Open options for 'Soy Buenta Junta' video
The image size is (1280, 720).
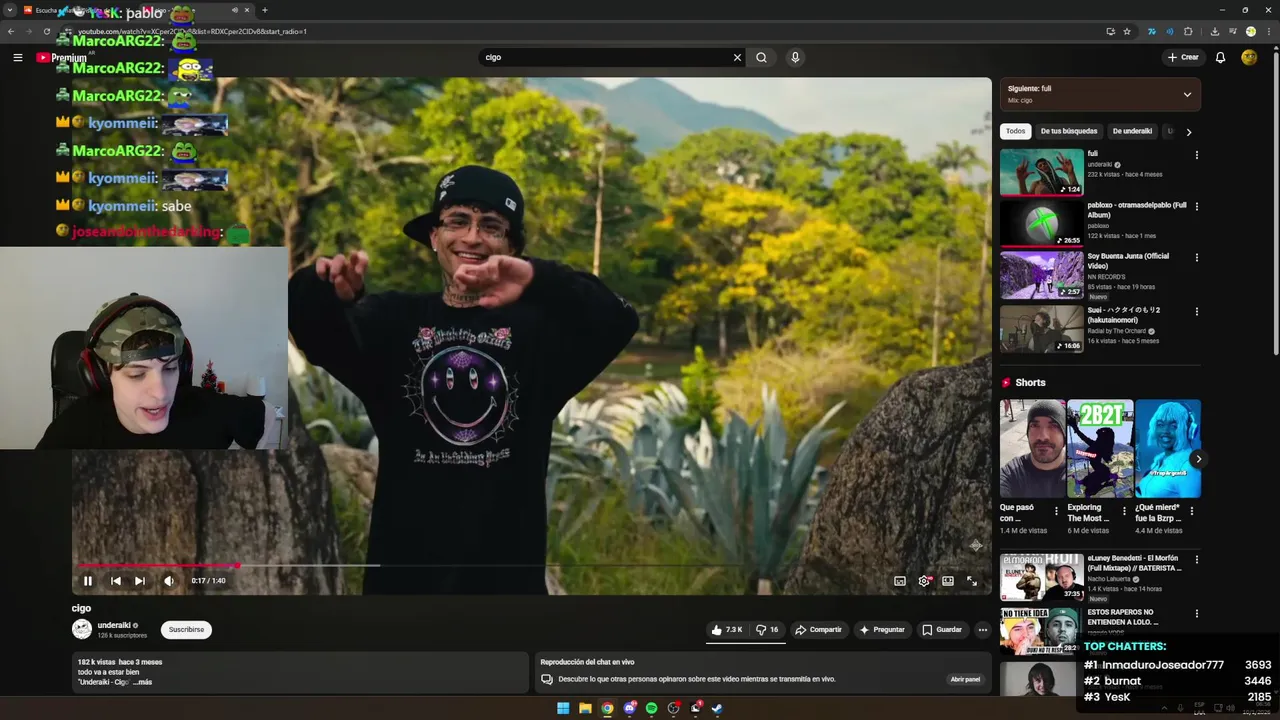[x=1196, y=257]
